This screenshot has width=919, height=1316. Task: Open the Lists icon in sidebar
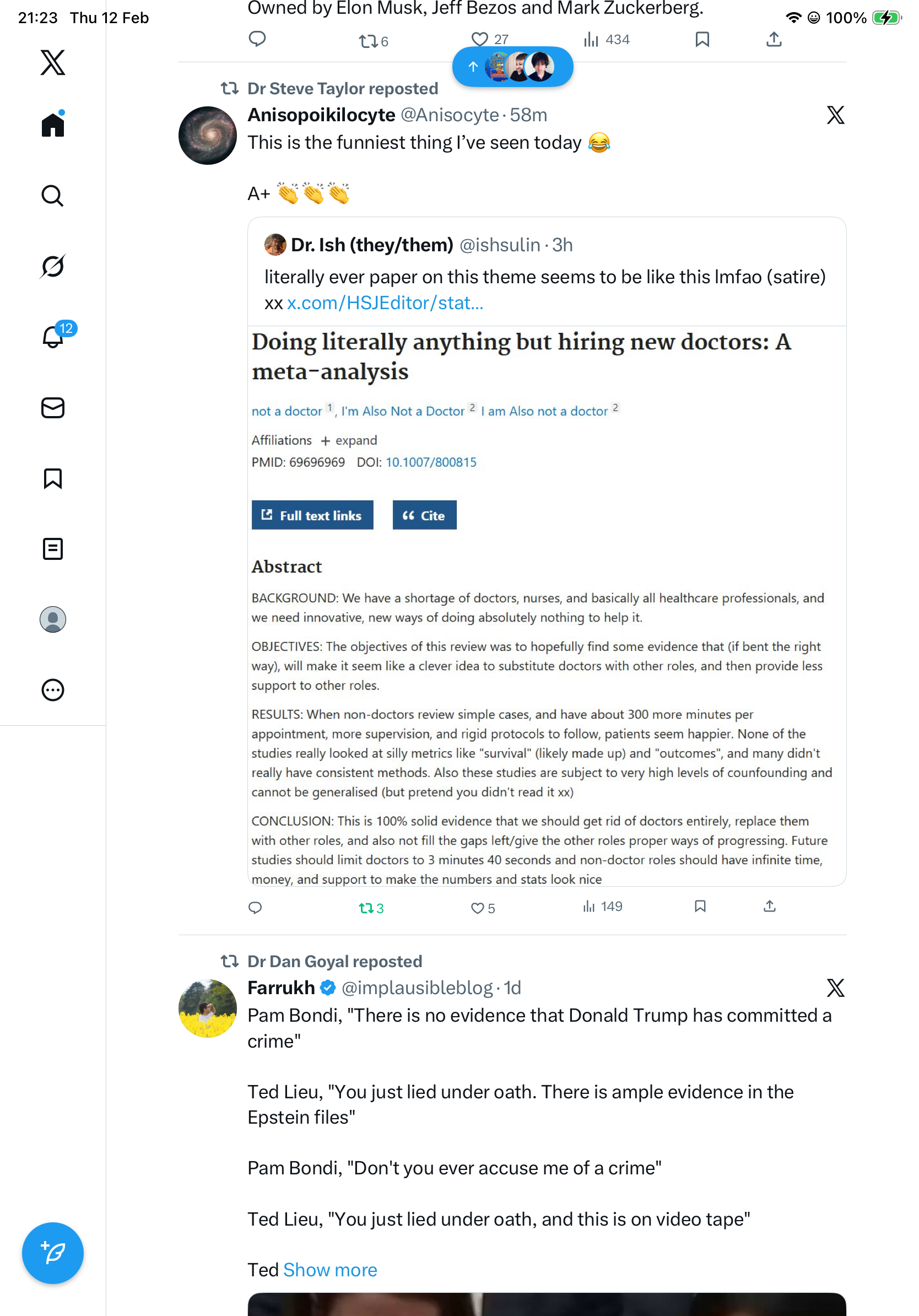pyautogui.click(x=53, y=549)
